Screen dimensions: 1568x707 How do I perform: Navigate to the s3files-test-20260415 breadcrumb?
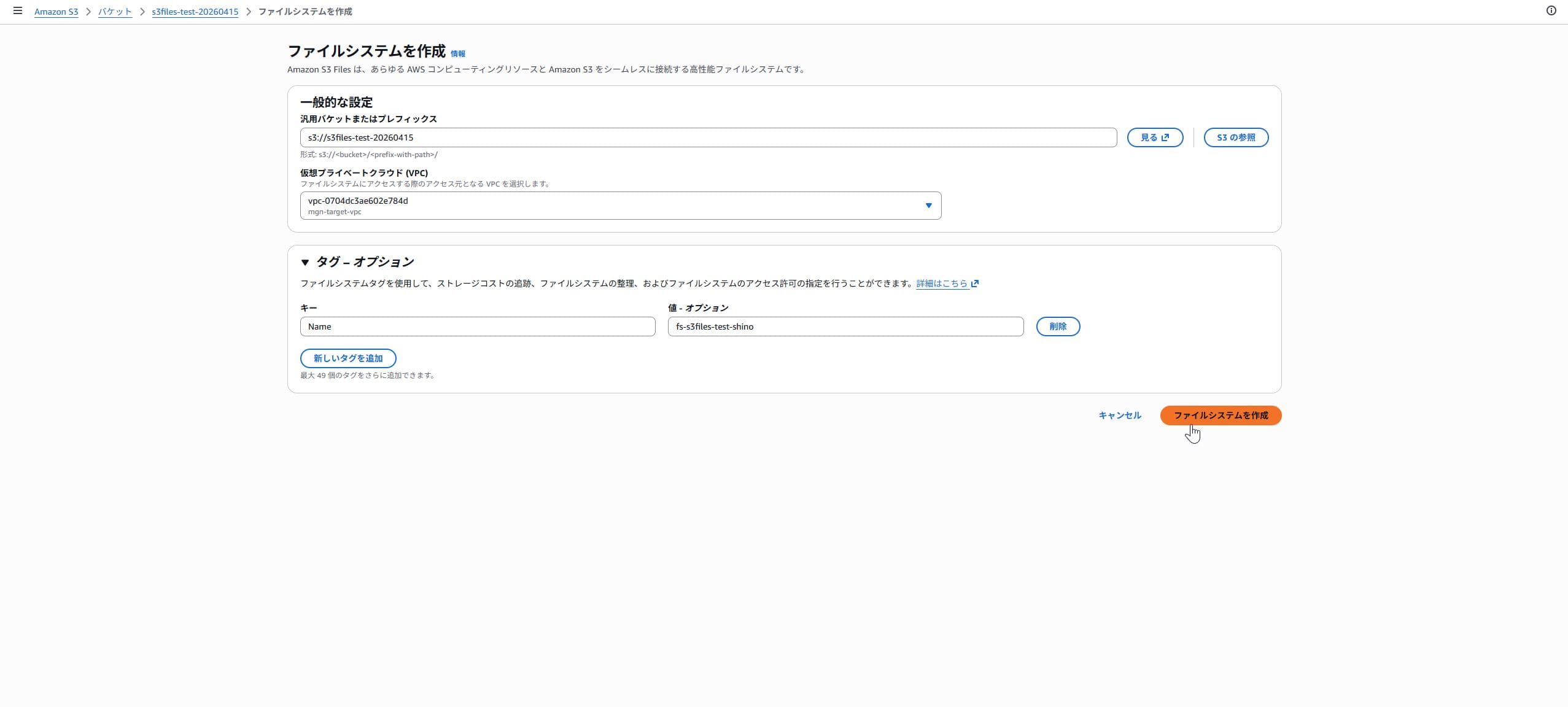(195, 12)
